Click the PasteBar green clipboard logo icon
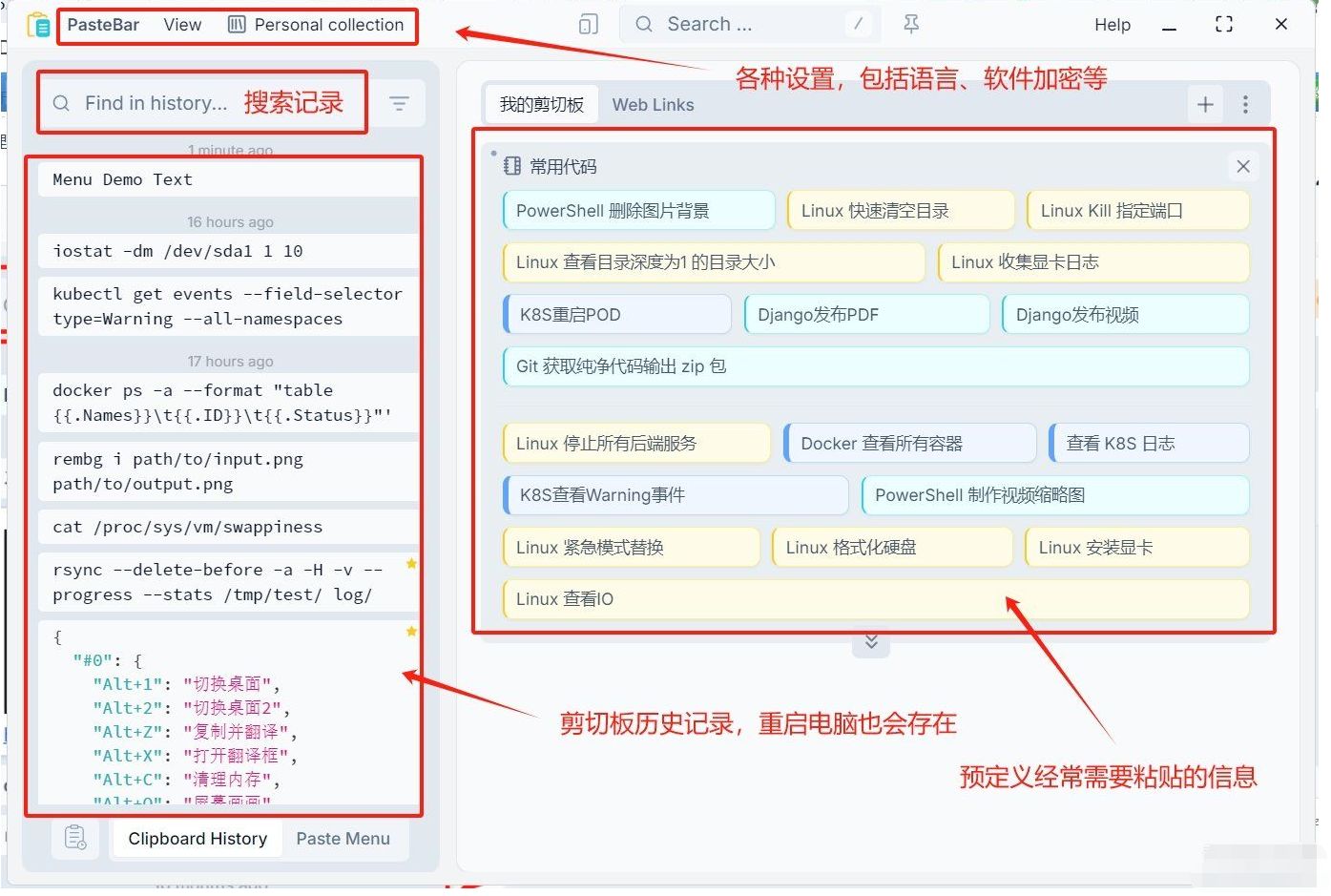Viewport: 1331px width, 896px height. (x=36, y=24)
